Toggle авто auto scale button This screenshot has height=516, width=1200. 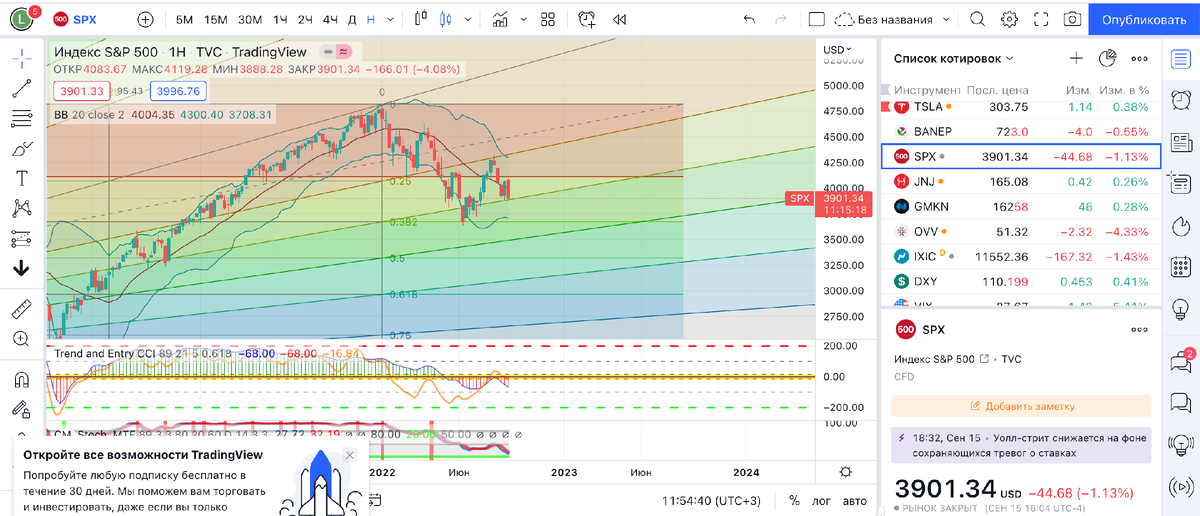855,500
